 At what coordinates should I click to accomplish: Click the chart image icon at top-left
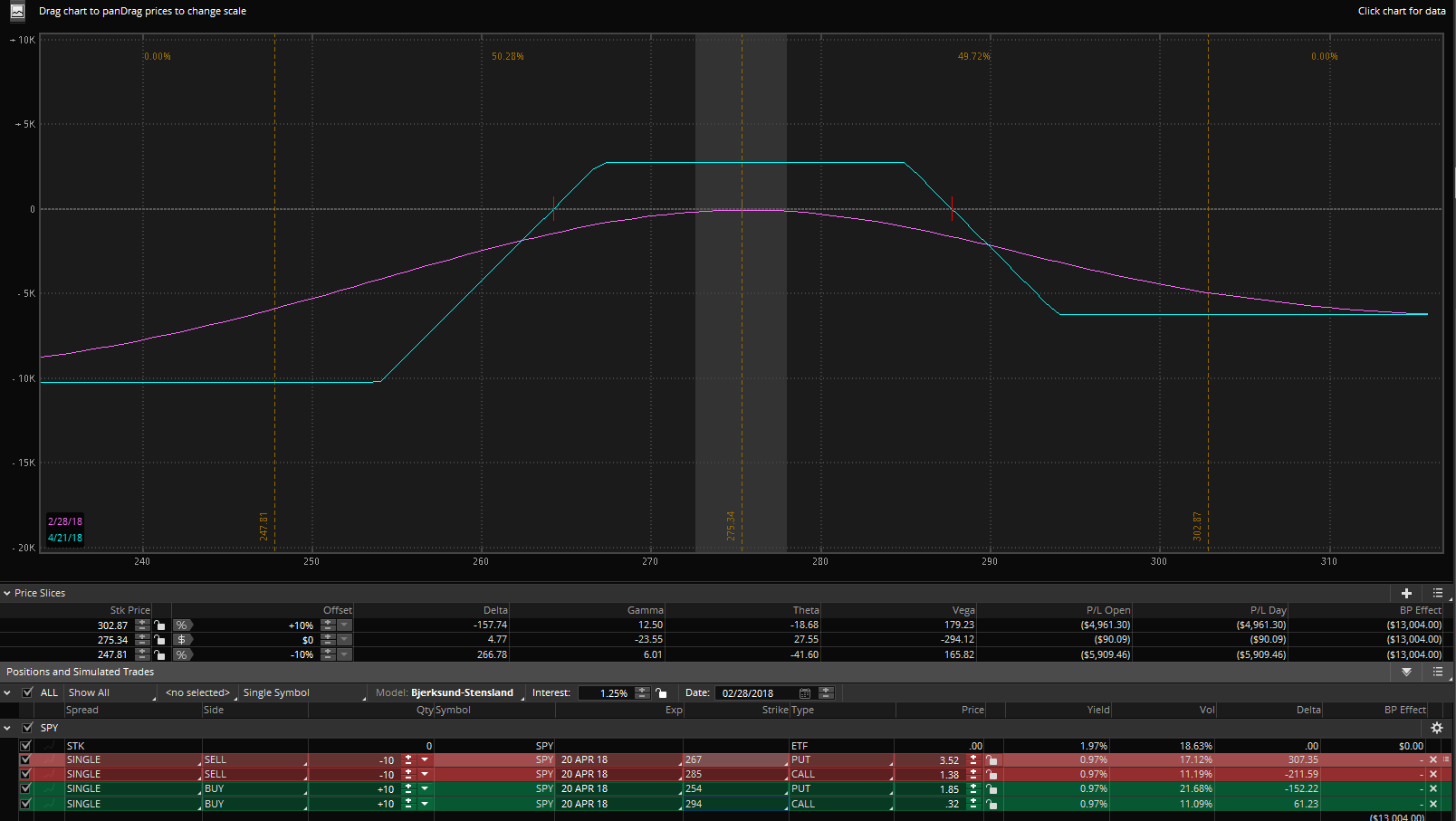pyautogui.click(x=17, y=12)
